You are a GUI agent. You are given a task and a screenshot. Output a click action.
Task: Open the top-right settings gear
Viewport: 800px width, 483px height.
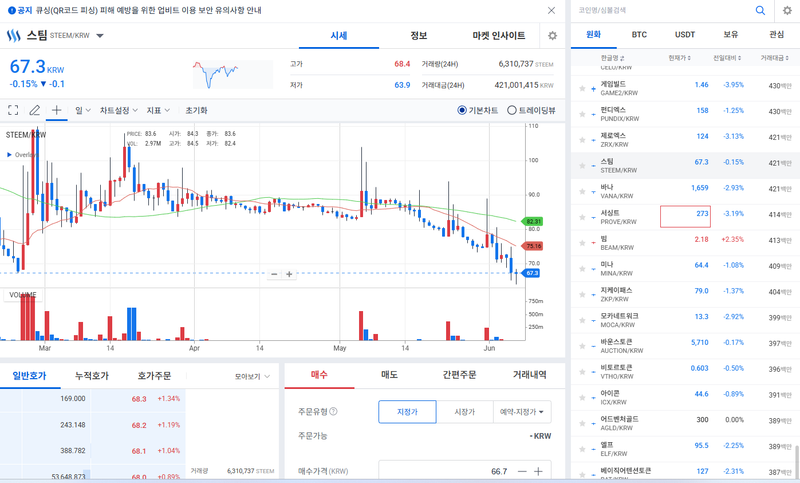[x=787, y=10]
